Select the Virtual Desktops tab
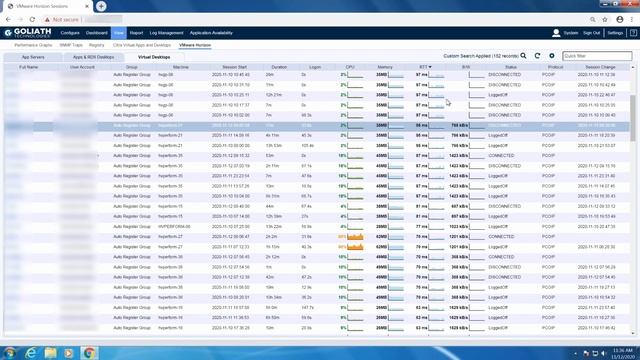The height and width of the screenshot is (360, 640). point(154,57)
